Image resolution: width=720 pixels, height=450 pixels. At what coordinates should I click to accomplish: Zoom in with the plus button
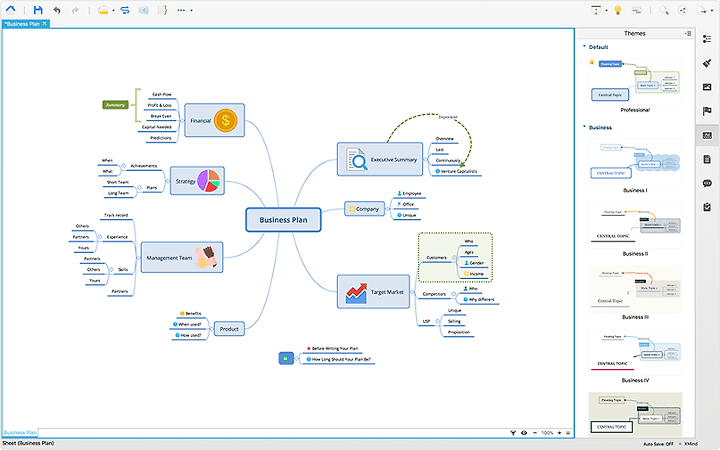pos(559,433)
